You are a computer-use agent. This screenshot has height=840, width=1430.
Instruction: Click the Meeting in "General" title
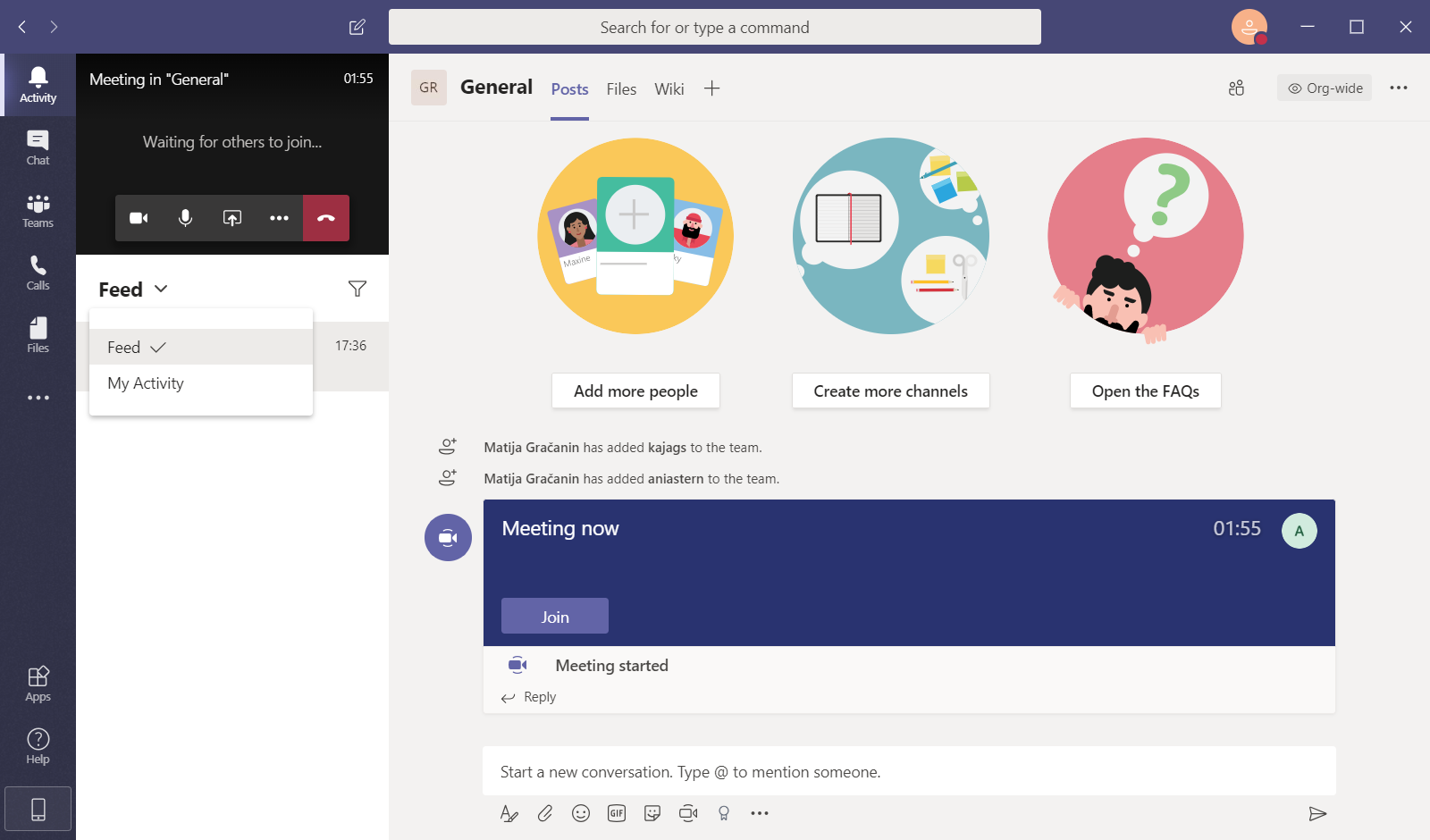[x=159, y=80]
